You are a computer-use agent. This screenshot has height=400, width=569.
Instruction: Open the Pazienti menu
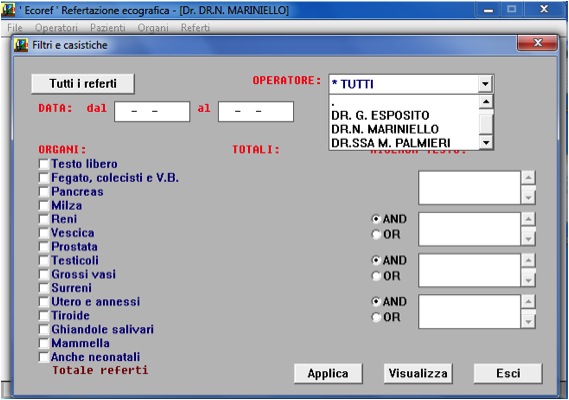pyautogui.click(x=108, y=28)
